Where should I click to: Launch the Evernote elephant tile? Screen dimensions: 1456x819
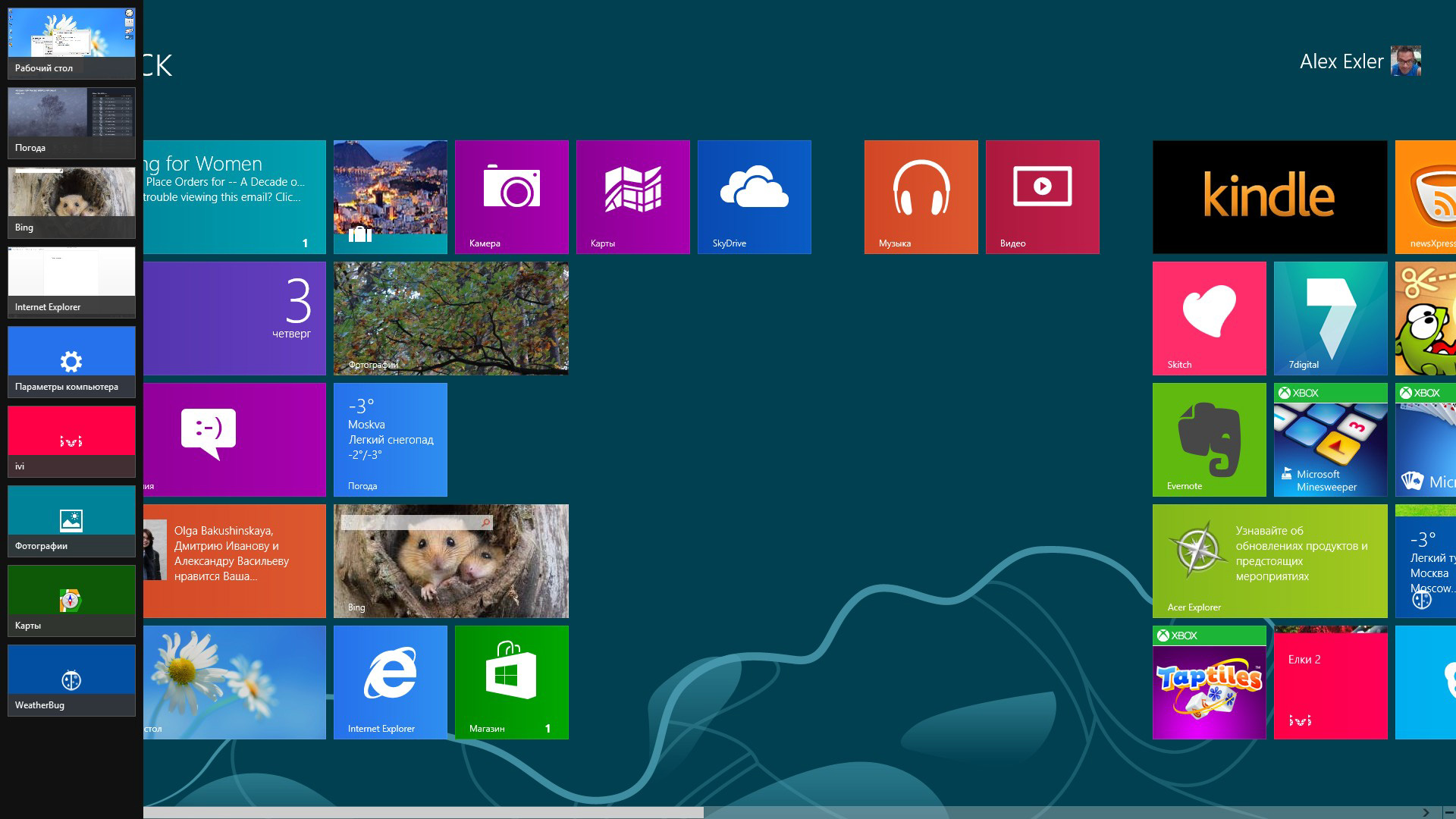1210,439
